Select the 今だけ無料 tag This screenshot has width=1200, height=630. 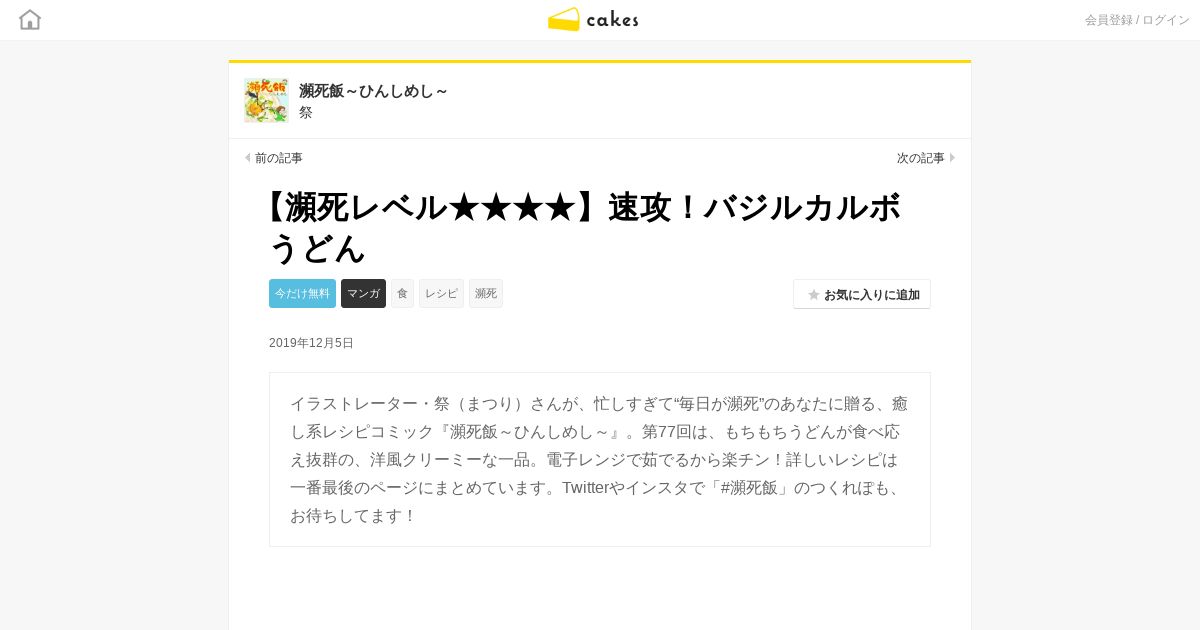point(302,293)
